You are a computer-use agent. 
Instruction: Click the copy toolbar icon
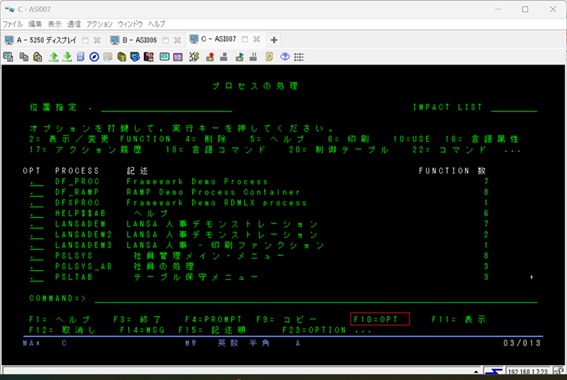24,57
